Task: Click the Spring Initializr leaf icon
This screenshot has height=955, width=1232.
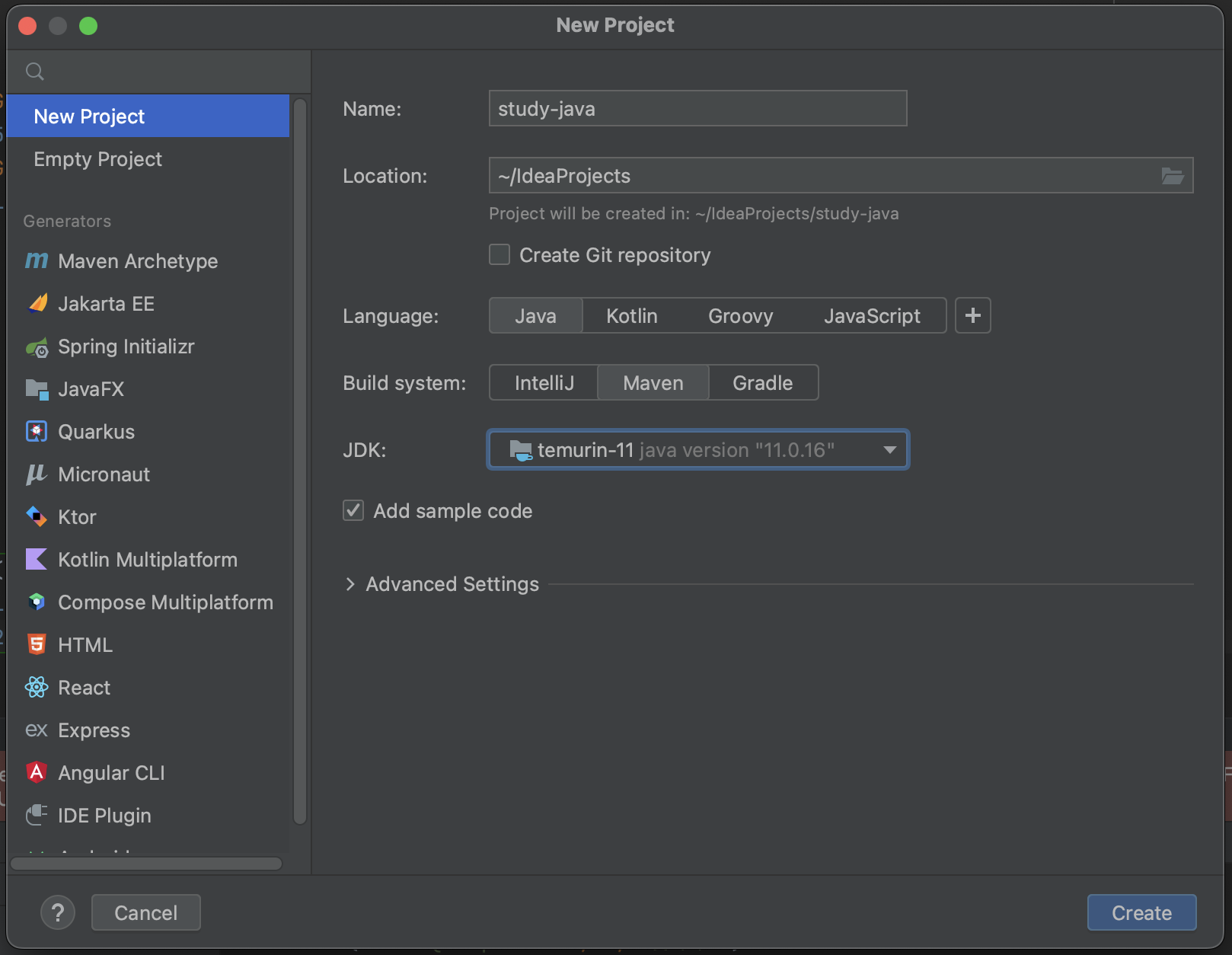Action: pos(37,347)
